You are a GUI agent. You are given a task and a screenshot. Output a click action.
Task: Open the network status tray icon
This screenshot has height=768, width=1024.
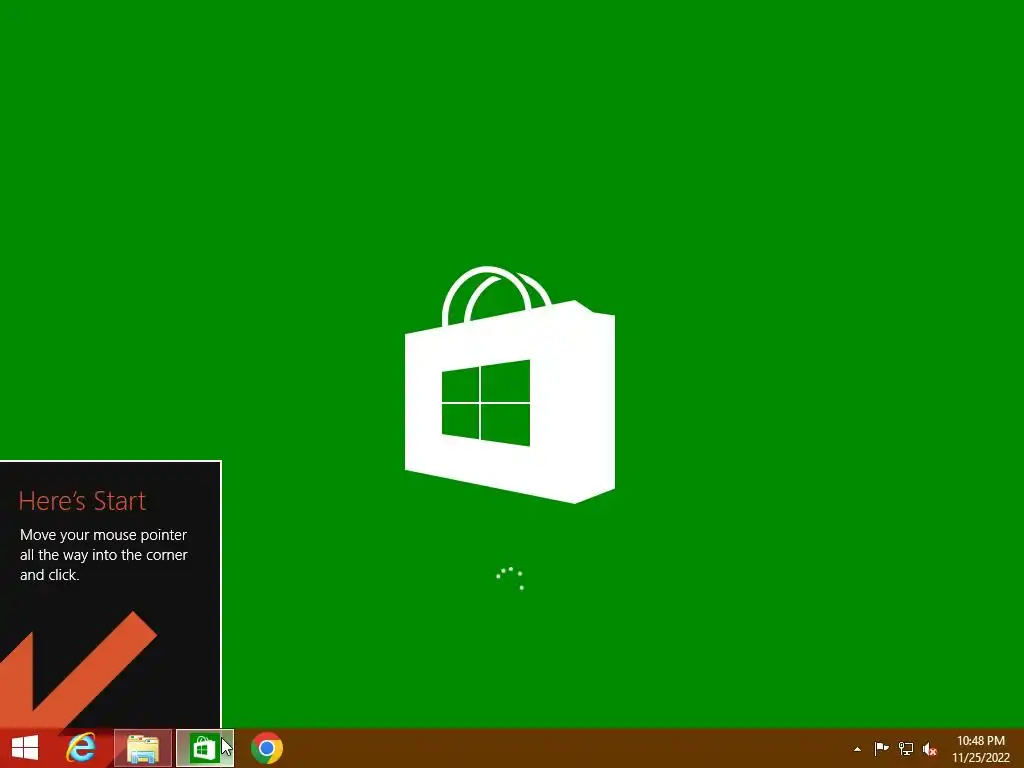(906, 748)
